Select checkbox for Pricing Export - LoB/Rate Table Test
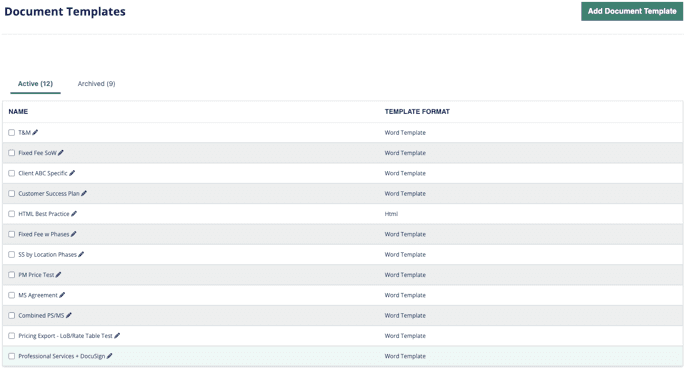Image resolution: width=688 pixels, height=371 pixels. pos(11,336)
